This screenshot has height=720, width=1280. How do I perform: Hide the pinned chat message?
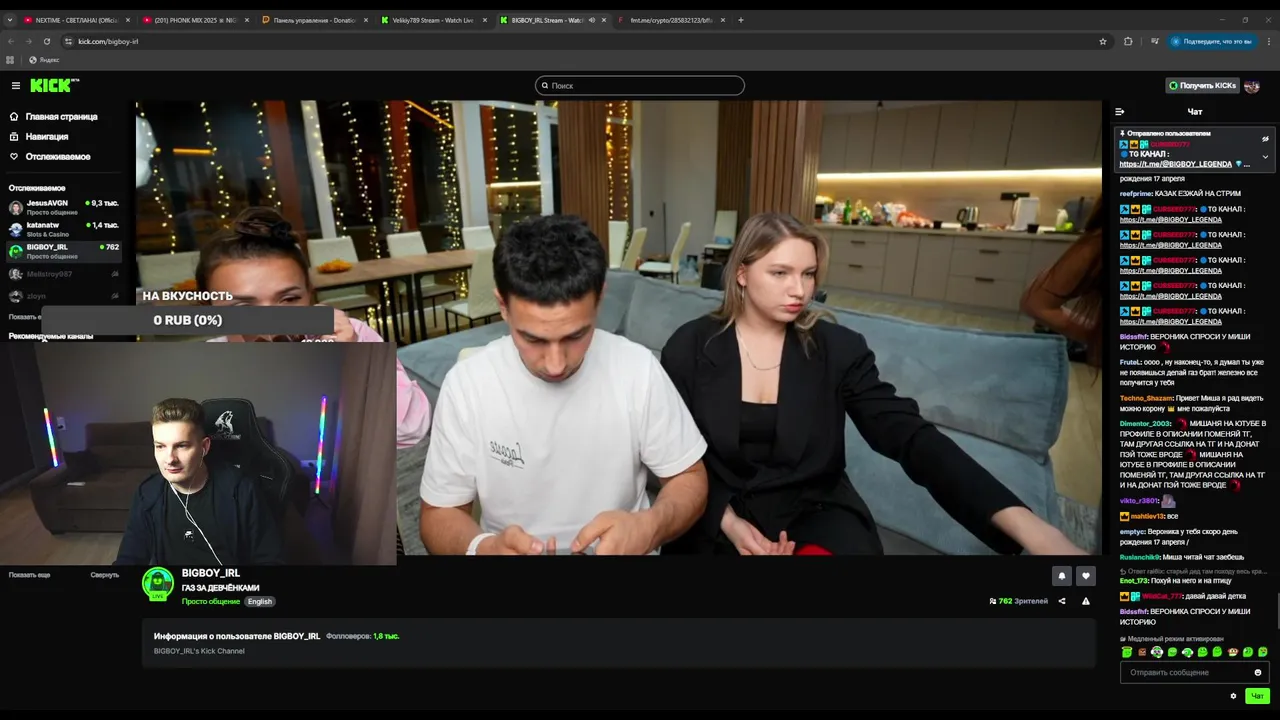pos(1265,139)
